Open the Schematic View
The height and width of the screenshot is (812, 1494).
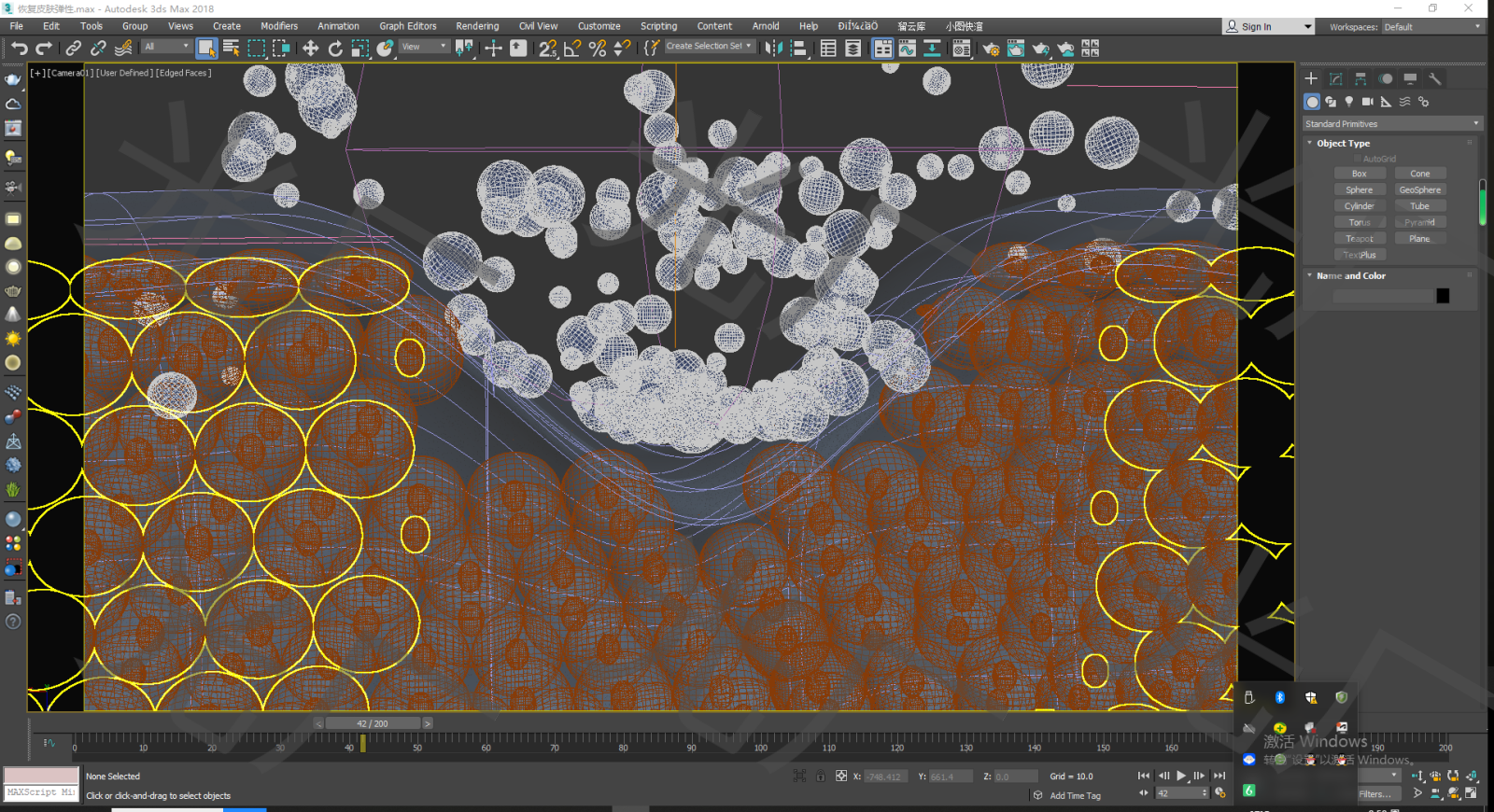(932, 48)
